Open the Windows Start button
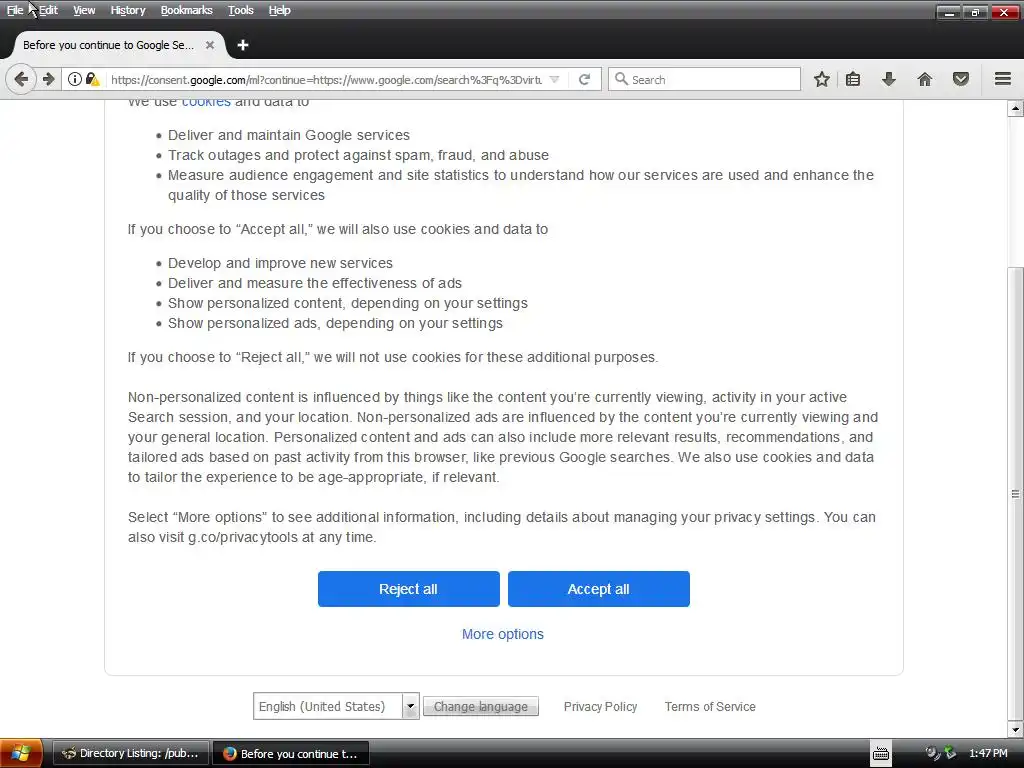 (21, 754)
